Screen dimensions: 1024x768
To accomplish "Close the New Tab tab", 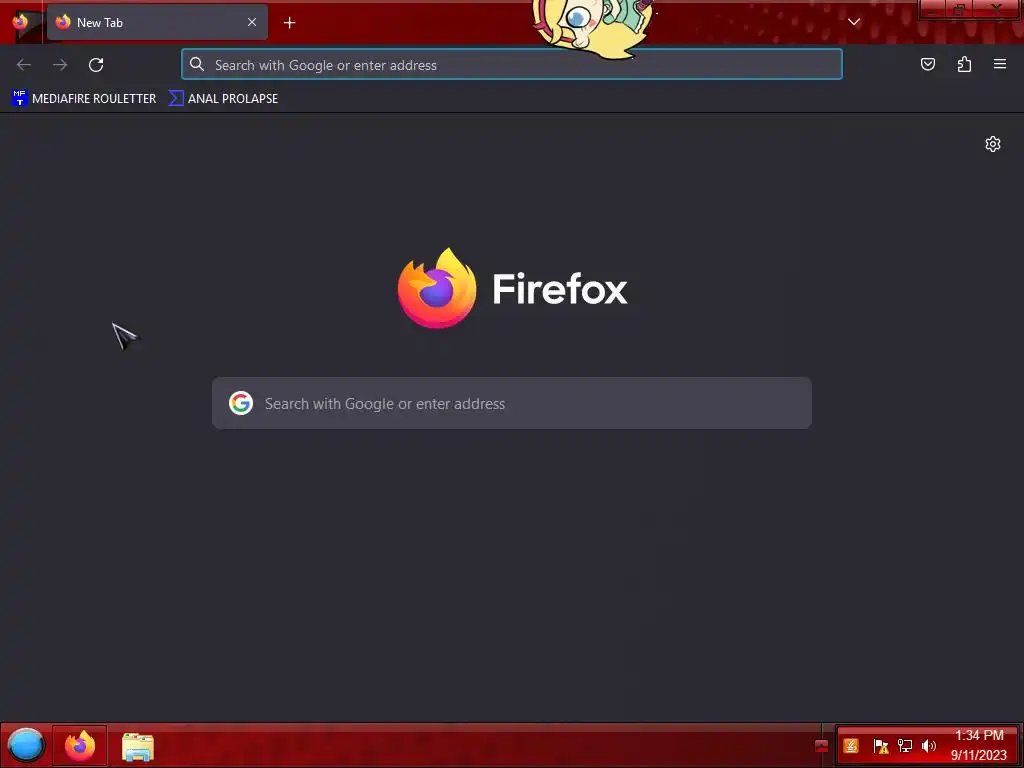I will coord(252,22).
